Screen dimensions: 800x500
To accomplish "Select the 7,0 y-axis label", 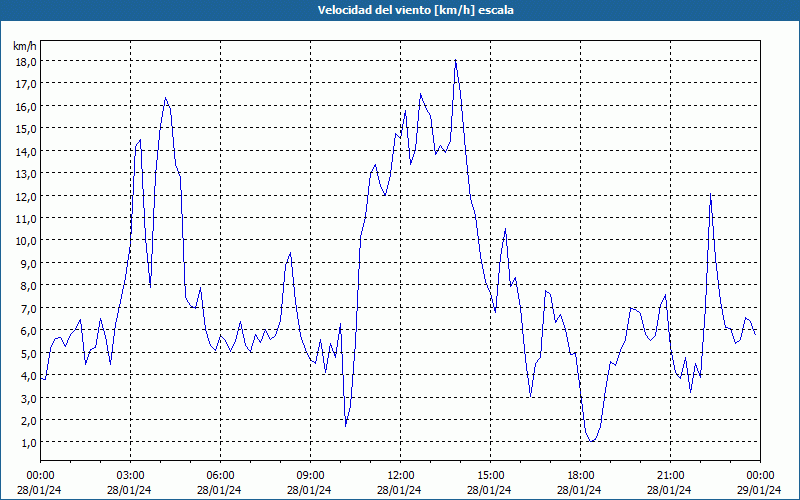I will point(30,308).
